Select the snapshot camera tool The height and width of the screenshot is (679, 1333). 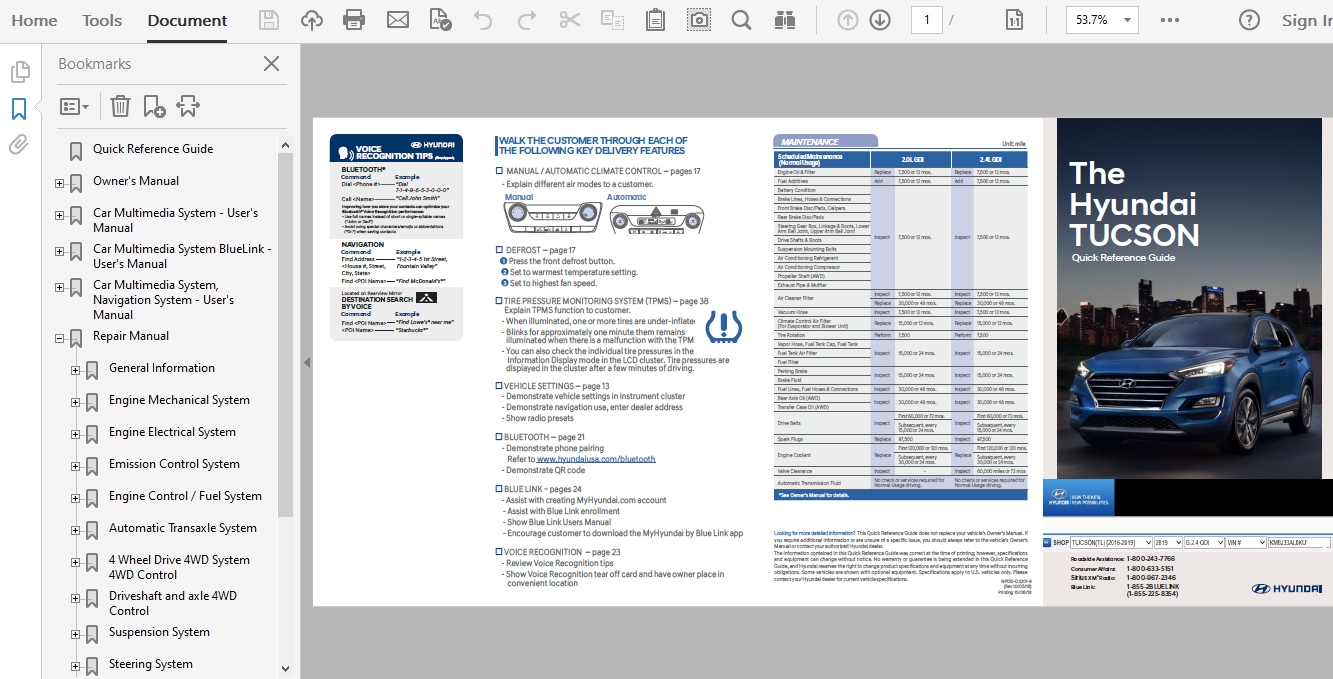pyautogui.click(x=698, y=20)
